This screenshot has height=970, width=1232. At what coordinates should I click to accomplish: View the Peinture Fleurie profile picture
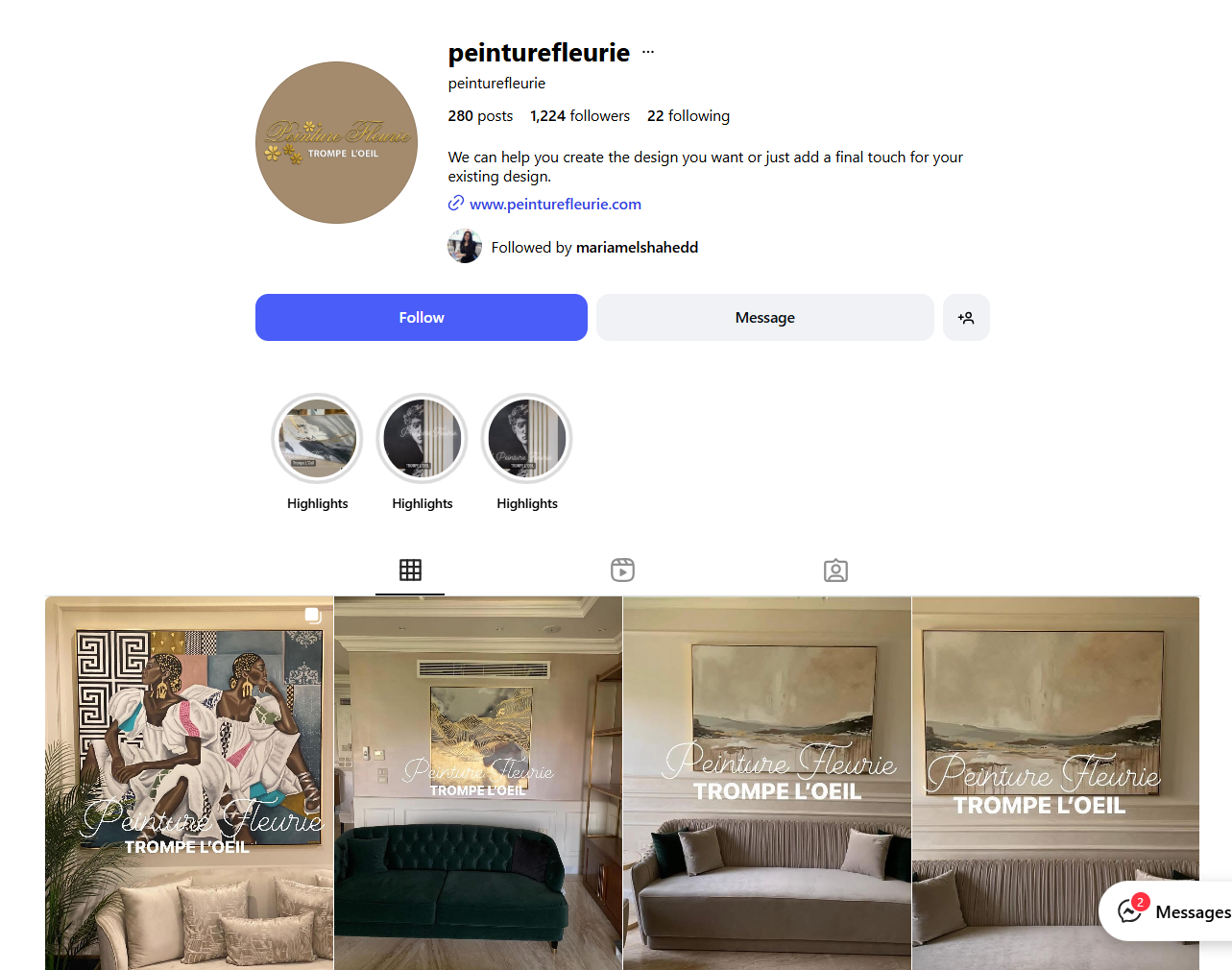pyautogui.click(x=336, y=143)
